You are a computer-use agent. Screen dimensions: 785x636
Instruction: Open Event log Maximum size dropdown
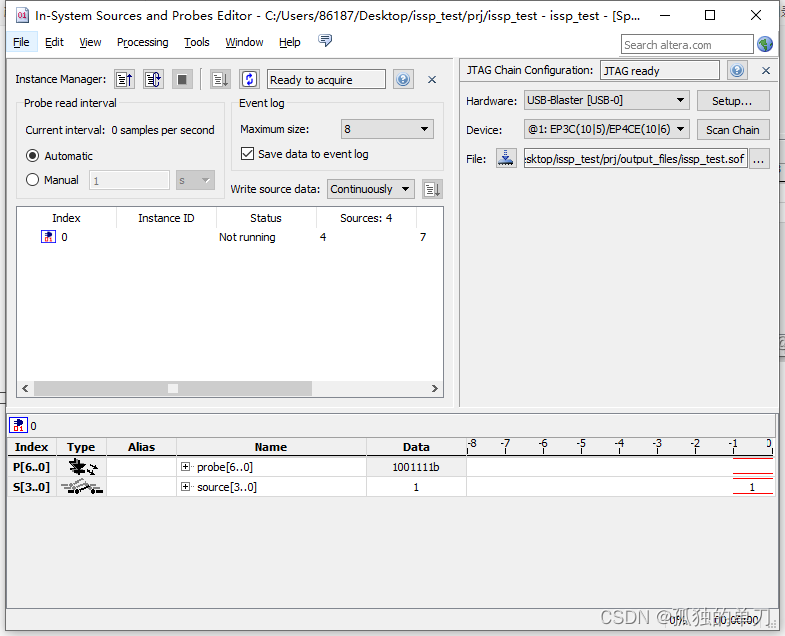pos(387,129)
